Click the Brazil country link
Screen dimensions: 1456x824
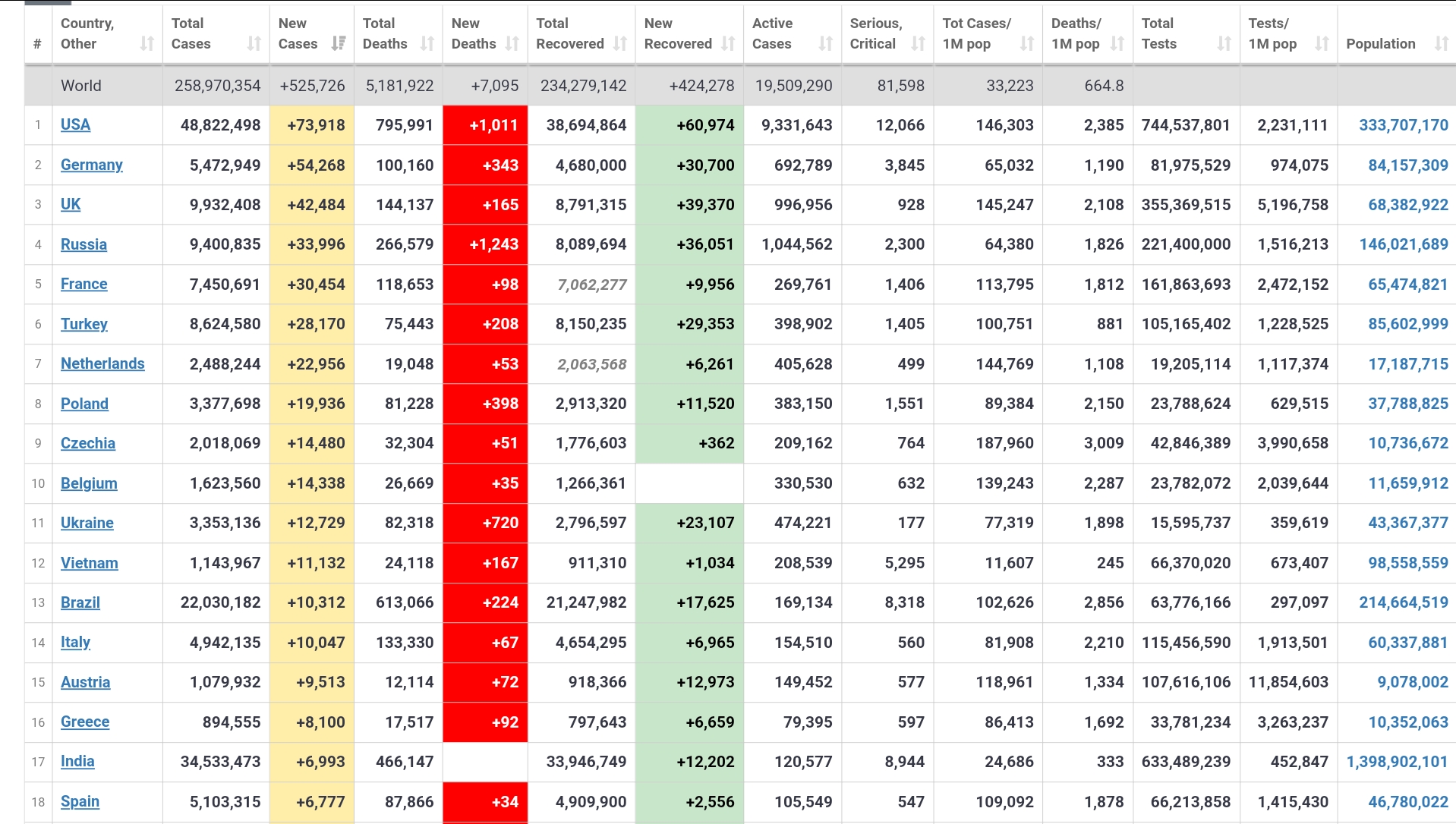80,602
